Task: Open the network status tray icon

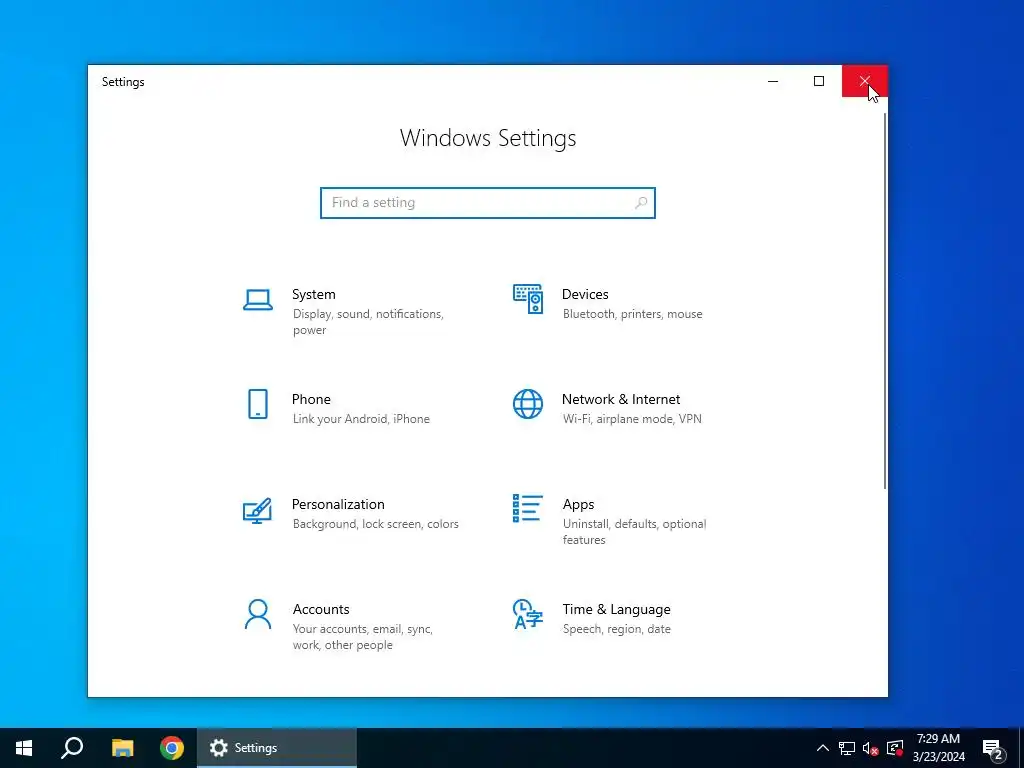Action: coord(847,748)
